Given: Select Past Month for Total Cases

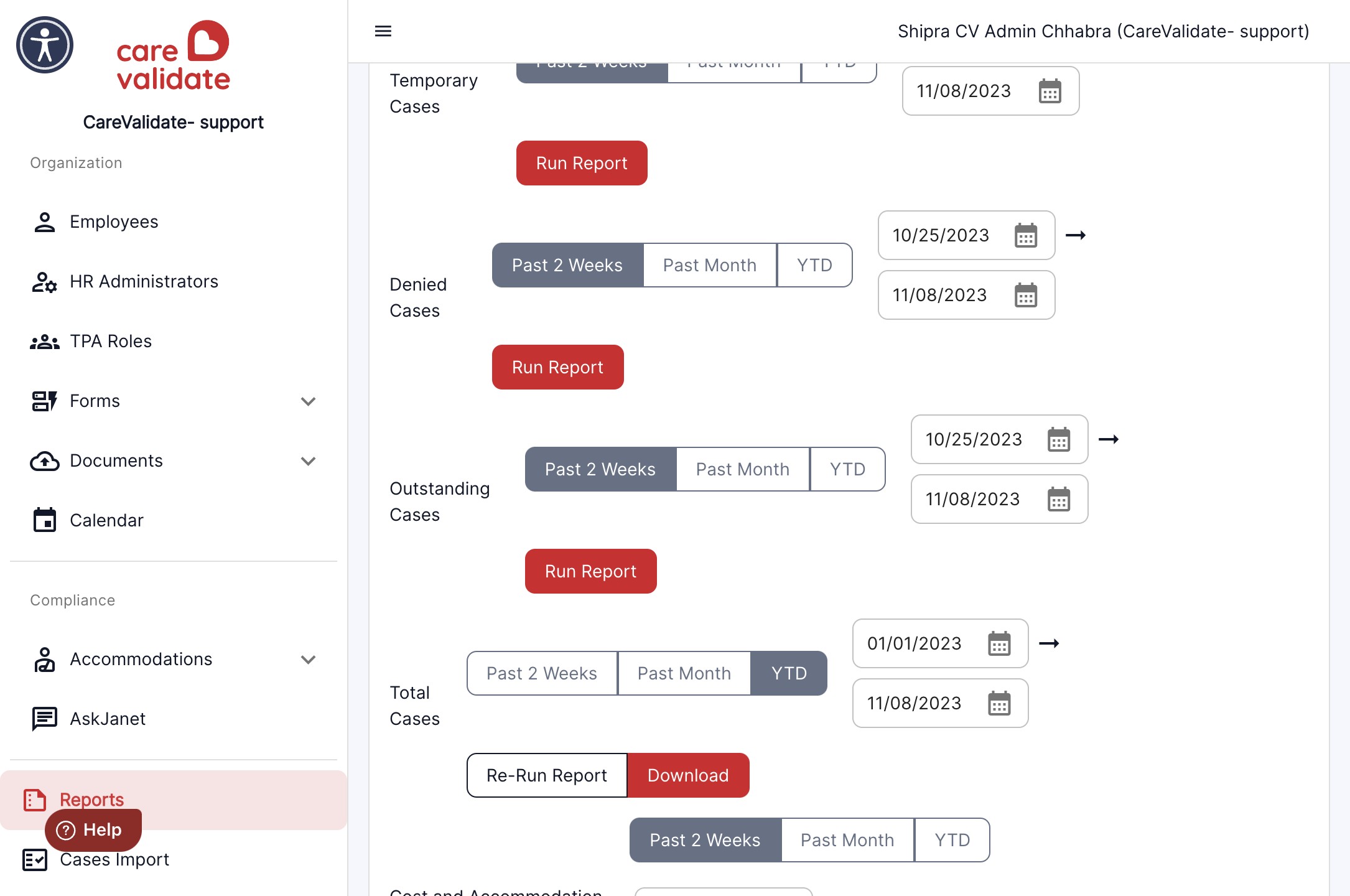Looking at the screenshot, I should tap(684, 673).
